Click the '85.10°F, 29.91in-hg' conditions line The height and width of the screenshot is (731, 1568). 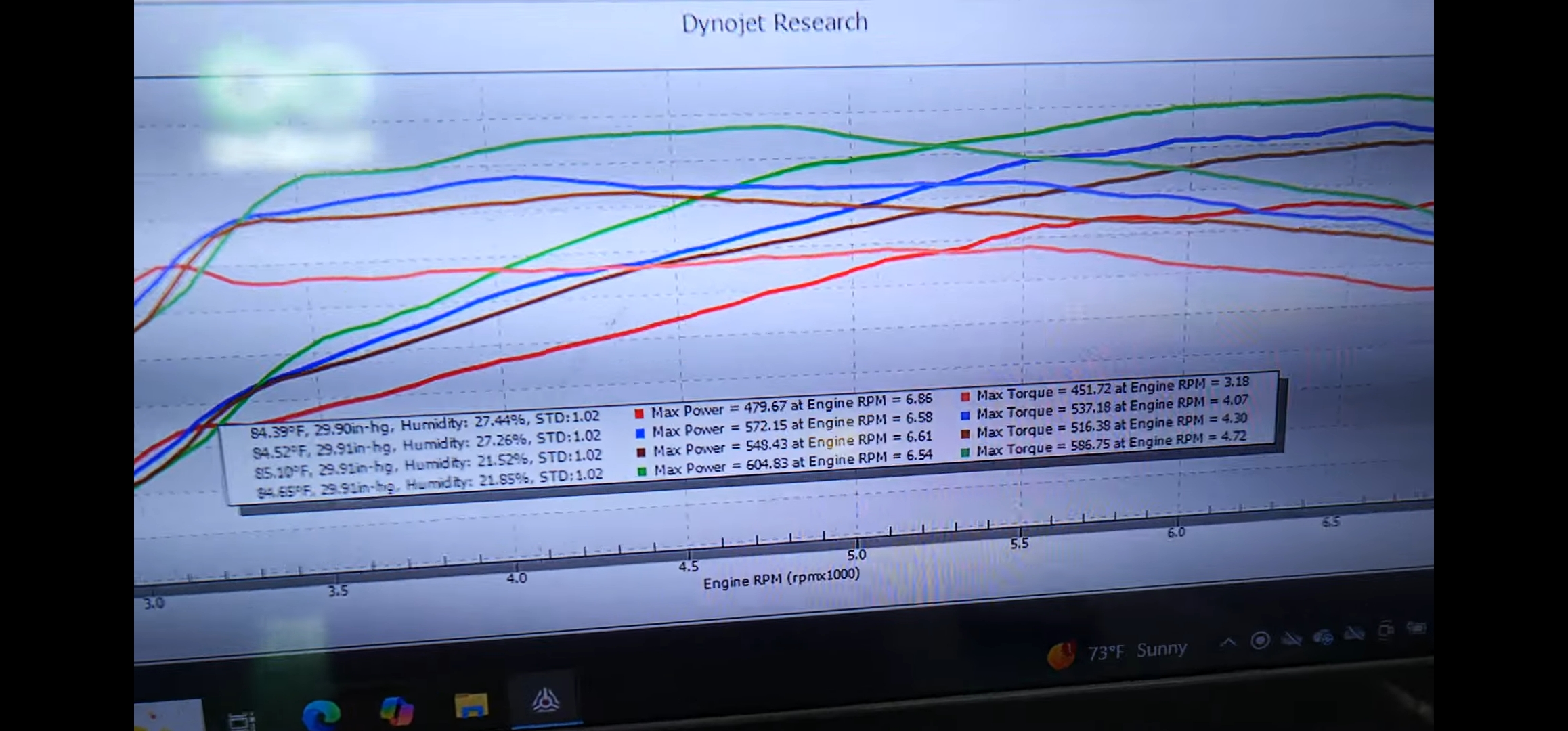(429, 464)
